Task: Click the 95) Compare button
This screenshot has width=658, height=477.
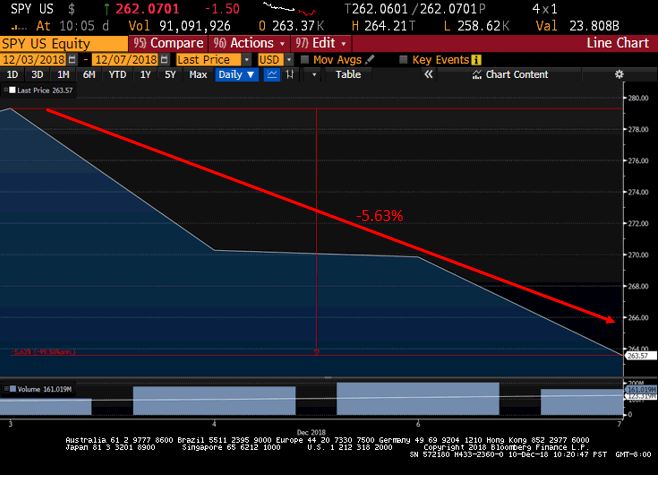Action: click(168, 43)
